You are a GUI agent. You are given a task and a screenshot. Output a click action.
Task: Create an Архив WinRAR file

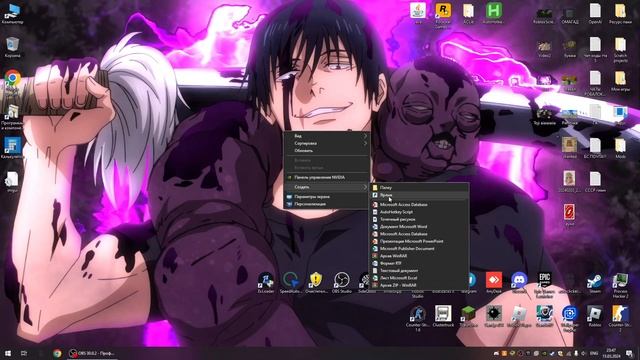pos(419,256)
